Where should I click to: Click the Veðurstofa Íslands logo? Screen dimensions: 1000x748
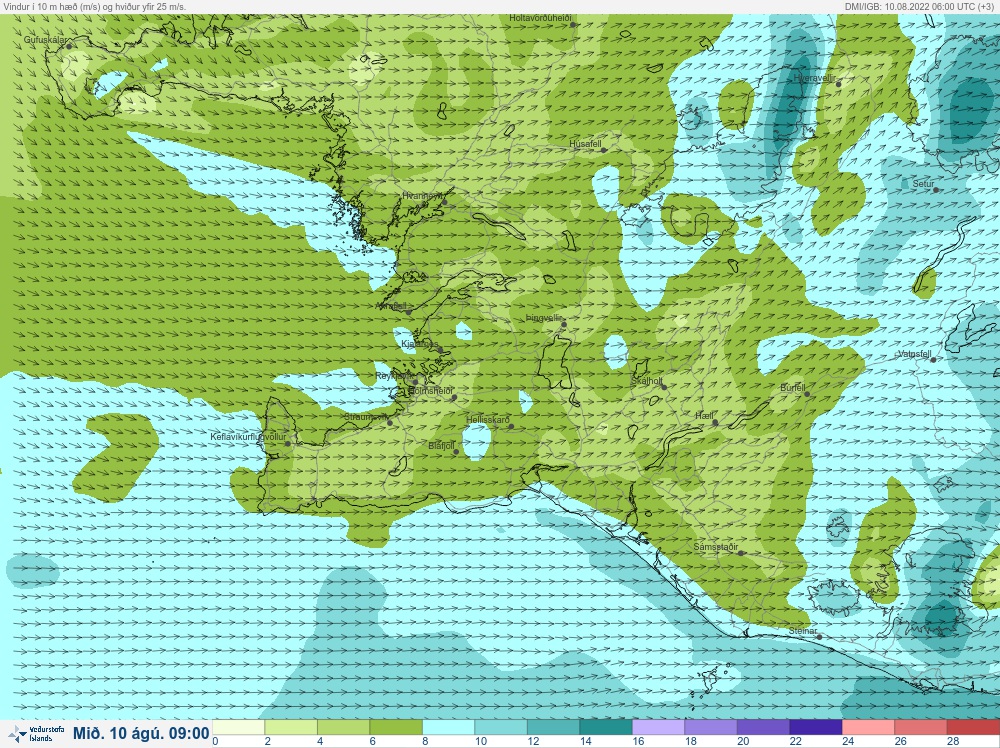click(36, 733)
